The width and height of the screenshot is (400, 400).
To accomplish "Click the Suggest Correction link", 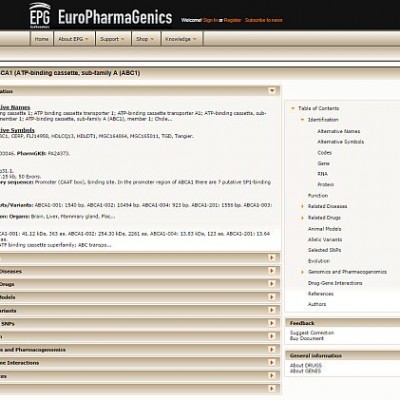I will (x=312, y=333).
